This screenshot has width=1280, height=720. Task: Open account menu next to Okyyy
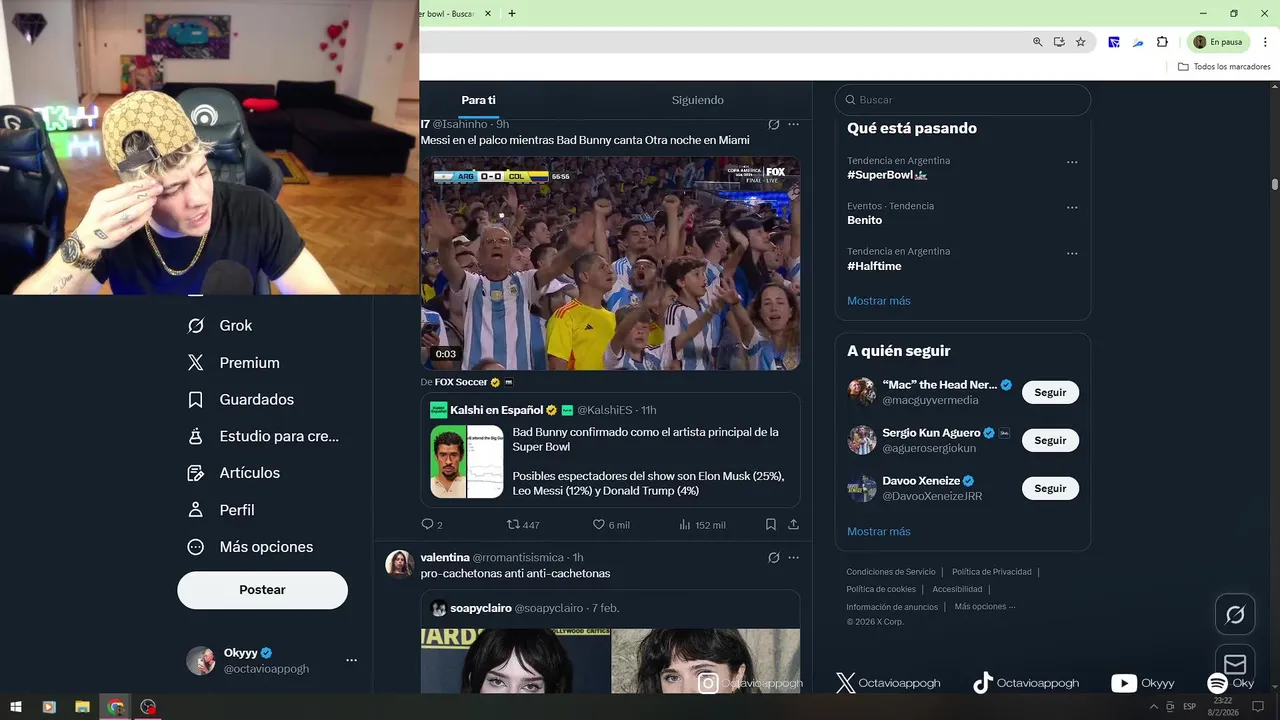[351, 661]
